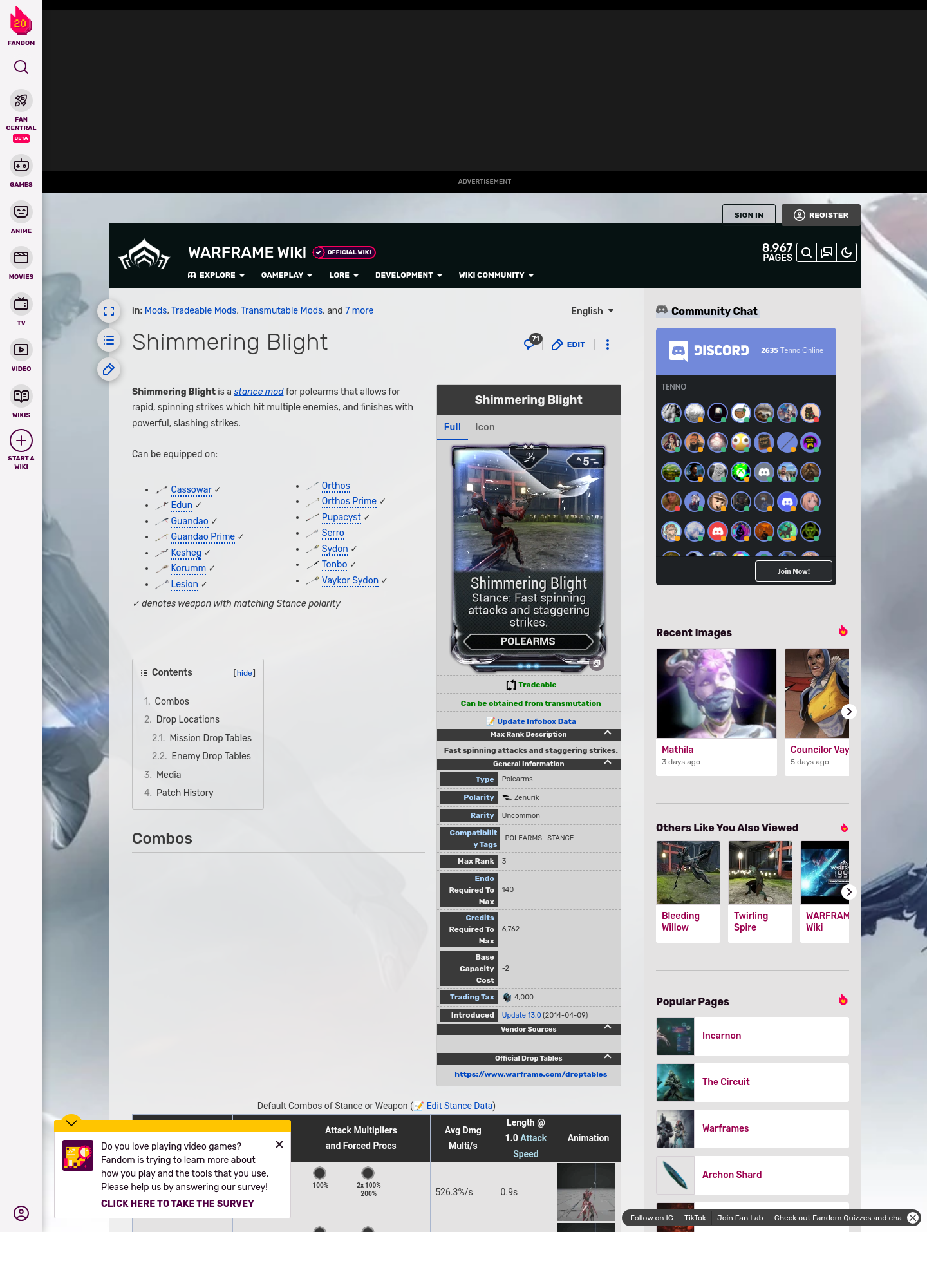Enlarge the Shimmering Blight card image
Screen dimensions: 927x1288
[x=597, y=663]
